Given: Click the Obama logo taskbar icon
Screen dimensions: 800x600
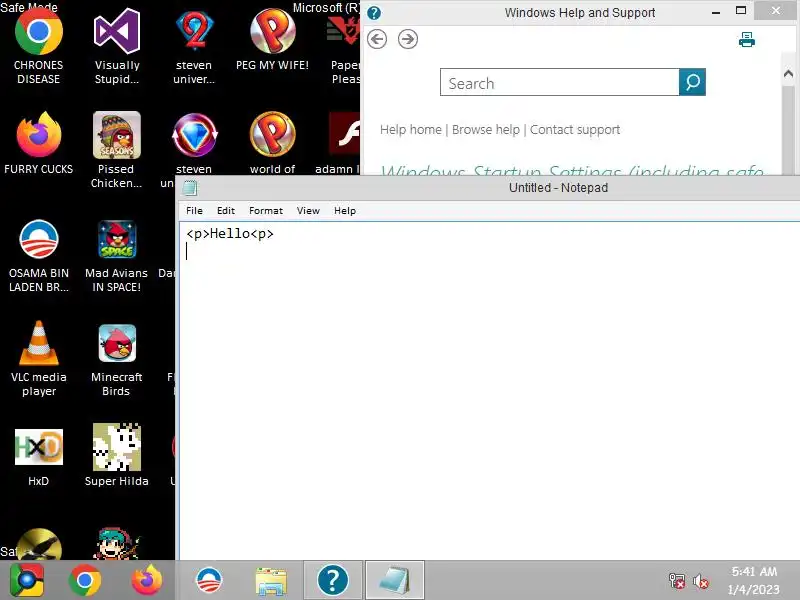Looking at the screenshot, I should (209, 580).
